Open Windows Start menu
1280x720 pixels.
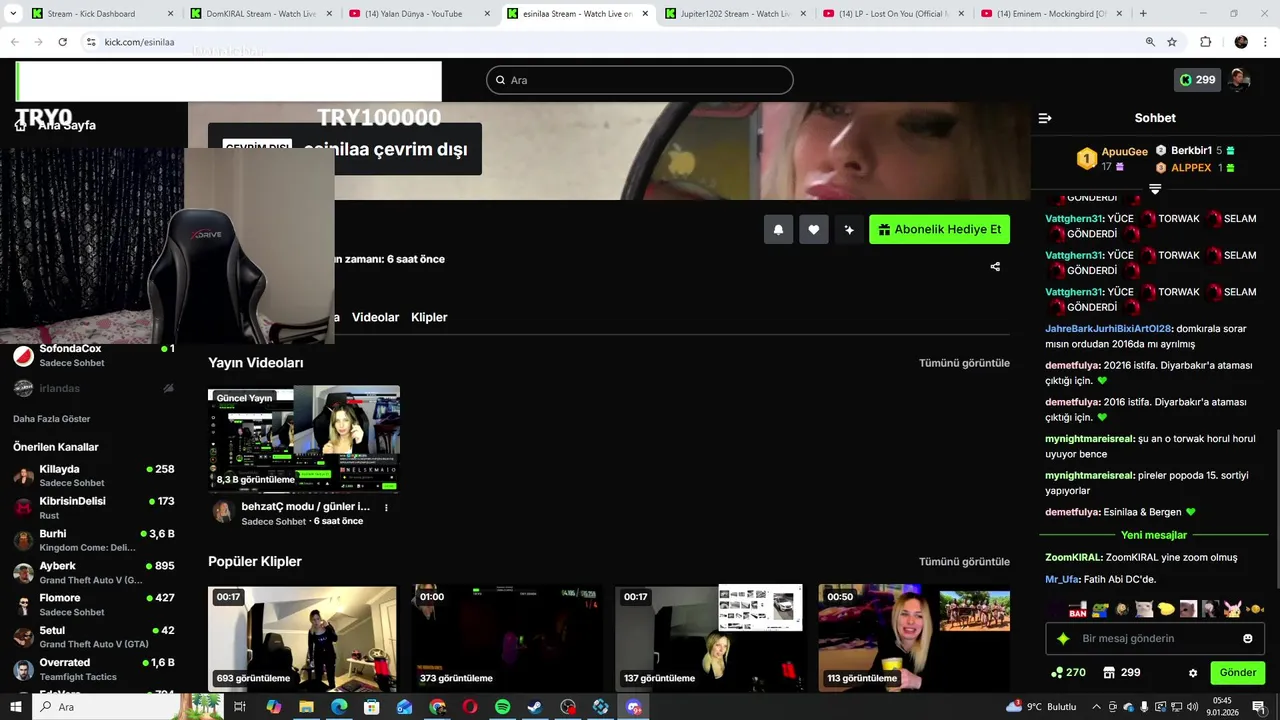click(16, 707)
